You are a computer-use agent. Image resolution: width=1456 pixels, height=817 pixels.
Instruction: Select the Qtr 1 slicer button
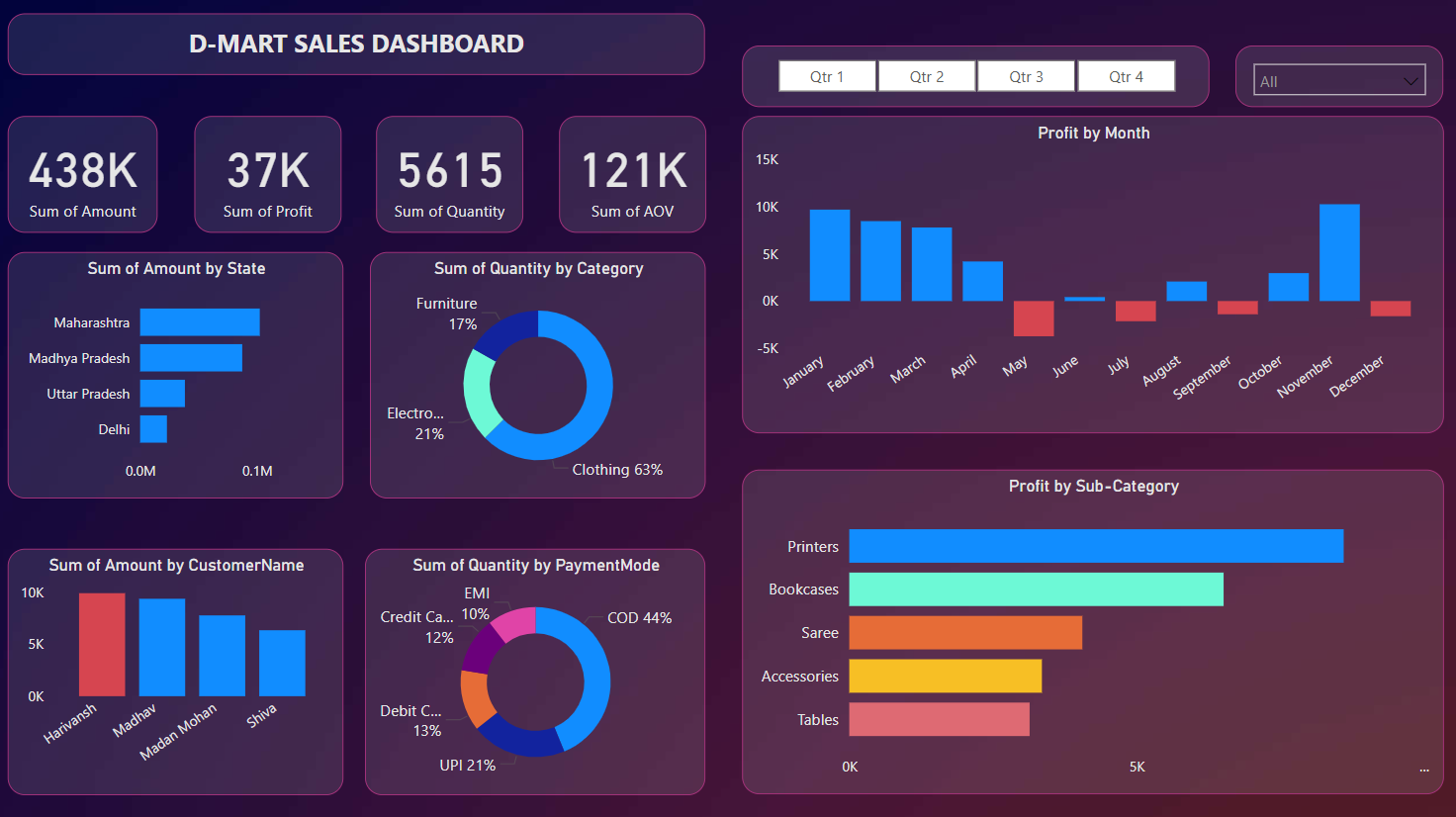[827, 76]
